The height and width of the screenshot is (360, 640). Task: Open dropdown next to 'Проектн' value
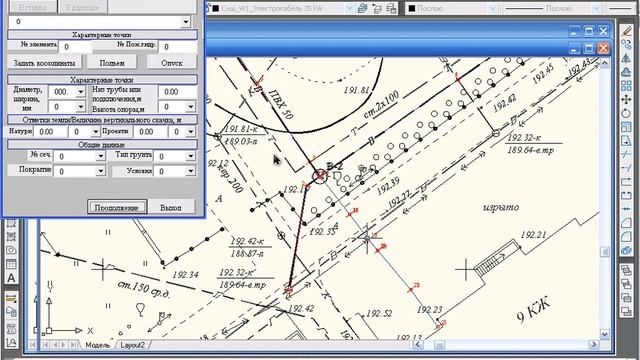click(x=191, y=132)
